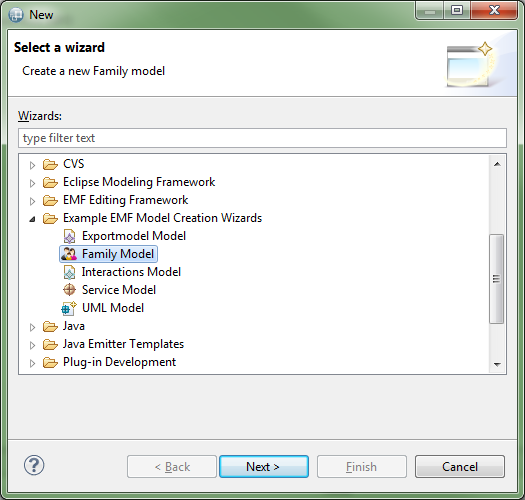The height and width of the screenshot is (500, 525).
Task: Select the Interactions Model icon
Action: pos(69,272)
